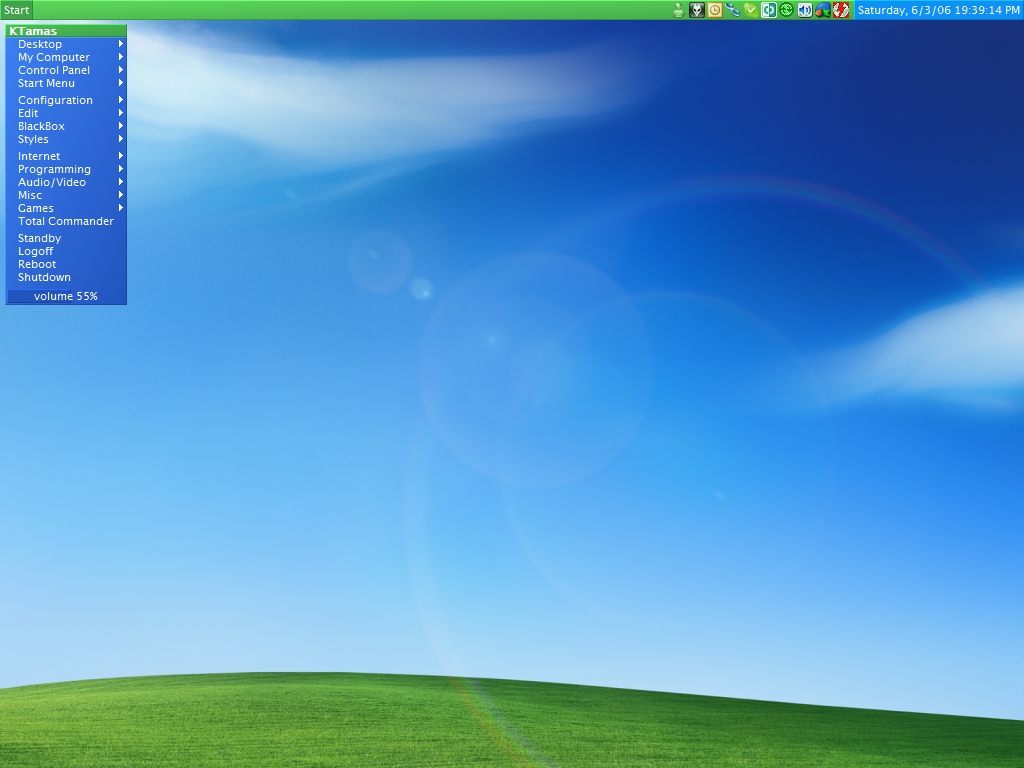The width and height of the screenshot is (1024, 768).
Task: Expand the Internet submenu arrow
Action: (121, 156)
